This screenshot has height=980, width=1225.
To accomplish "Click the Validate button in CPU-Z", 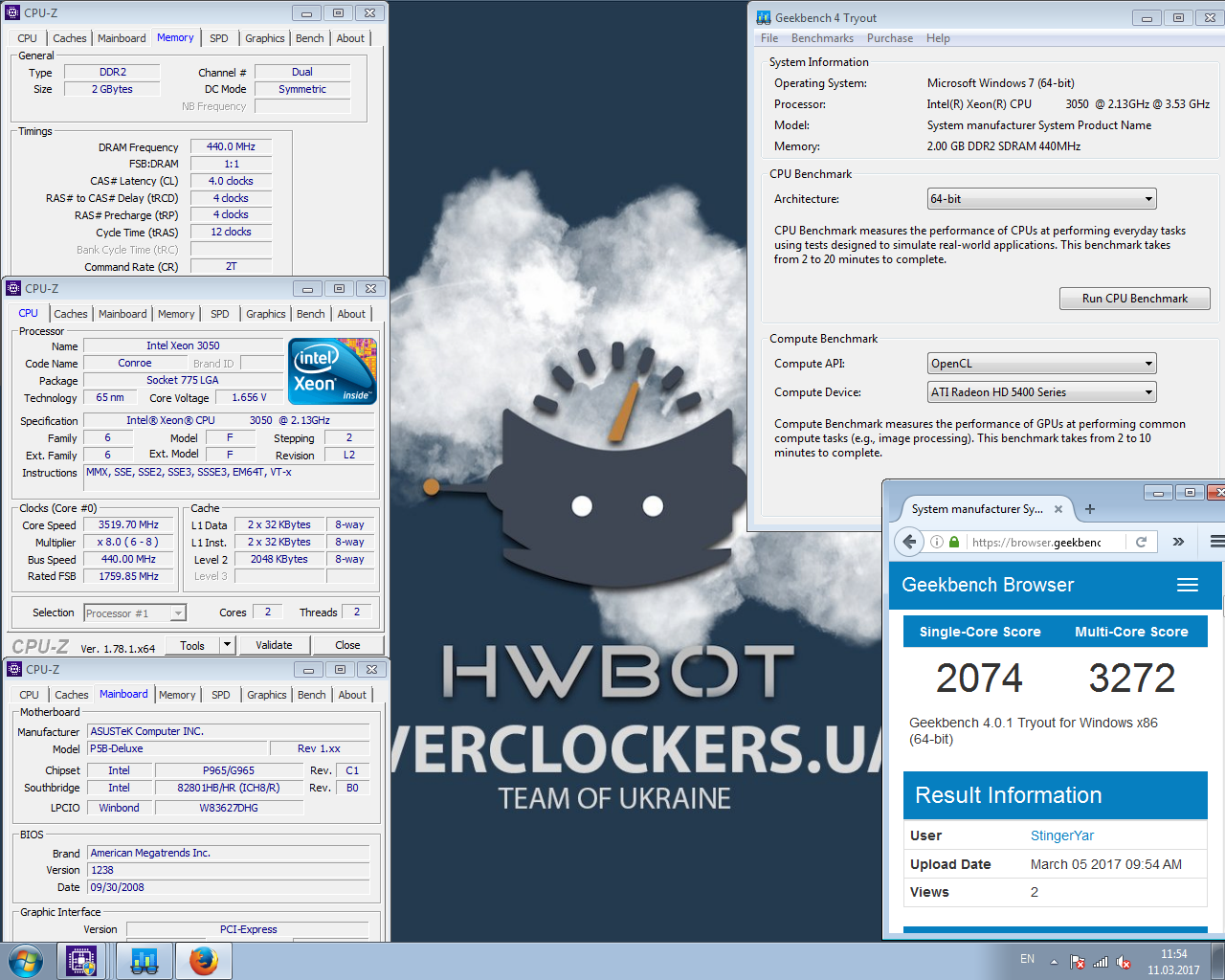I will tap(274, 645).
